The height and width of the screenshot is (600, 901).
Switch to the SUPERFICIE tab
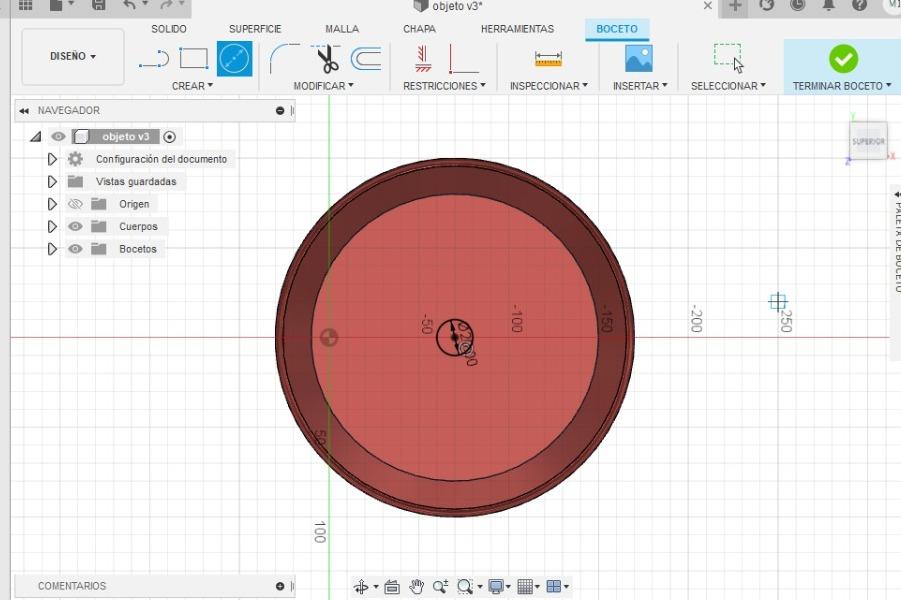click(255, 29)
